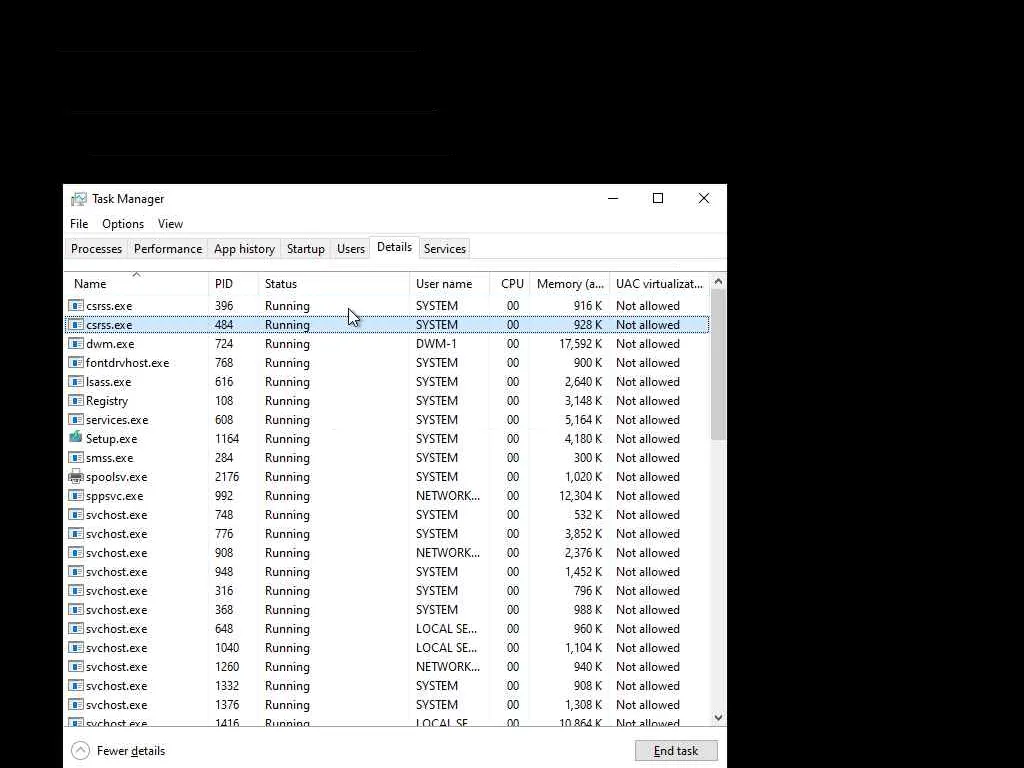The image size is (1024, 768).
Task: Click the spoolsv.exe printer icon
Action: click(x=76, y=476)
